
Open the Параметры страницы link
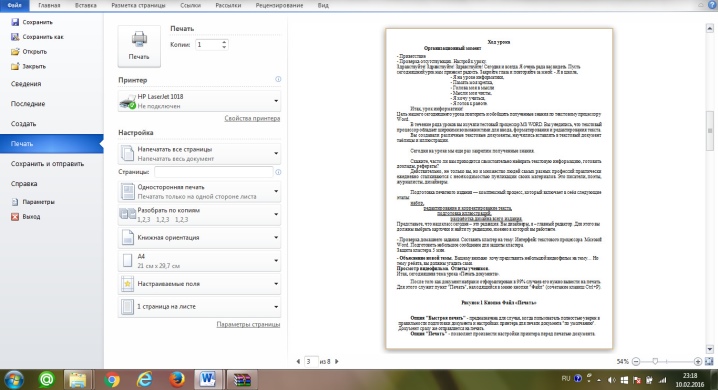click(248, 324)
